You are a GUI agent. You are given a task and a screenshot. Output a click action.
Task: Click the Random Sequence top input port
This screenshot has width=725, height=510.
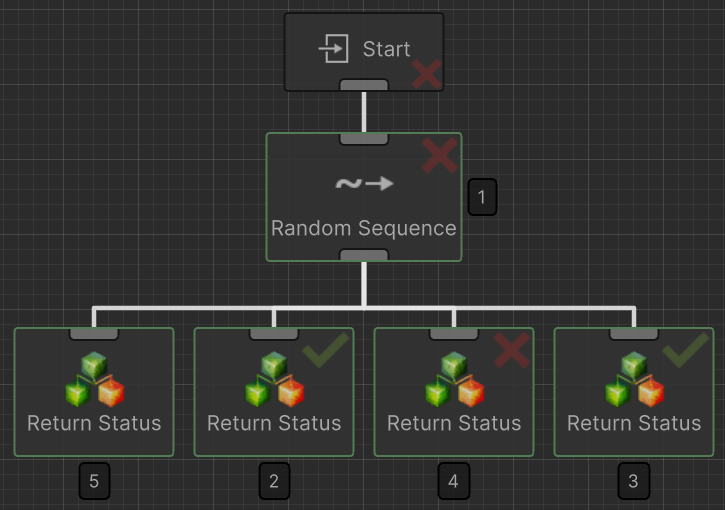pos(363,138)
